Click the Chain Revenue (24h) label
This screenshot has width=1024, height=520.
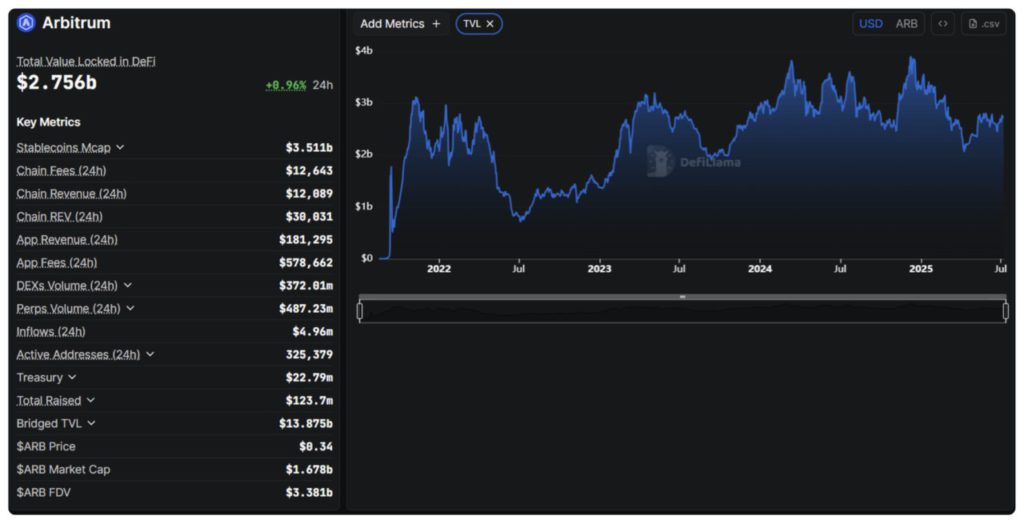72,193
